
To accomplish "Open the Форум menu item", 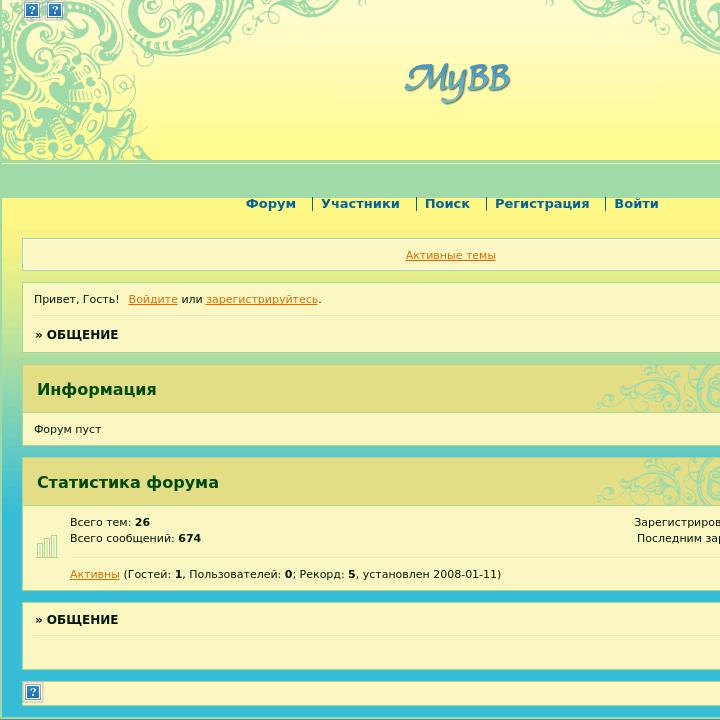I will [x=271, y=203].
